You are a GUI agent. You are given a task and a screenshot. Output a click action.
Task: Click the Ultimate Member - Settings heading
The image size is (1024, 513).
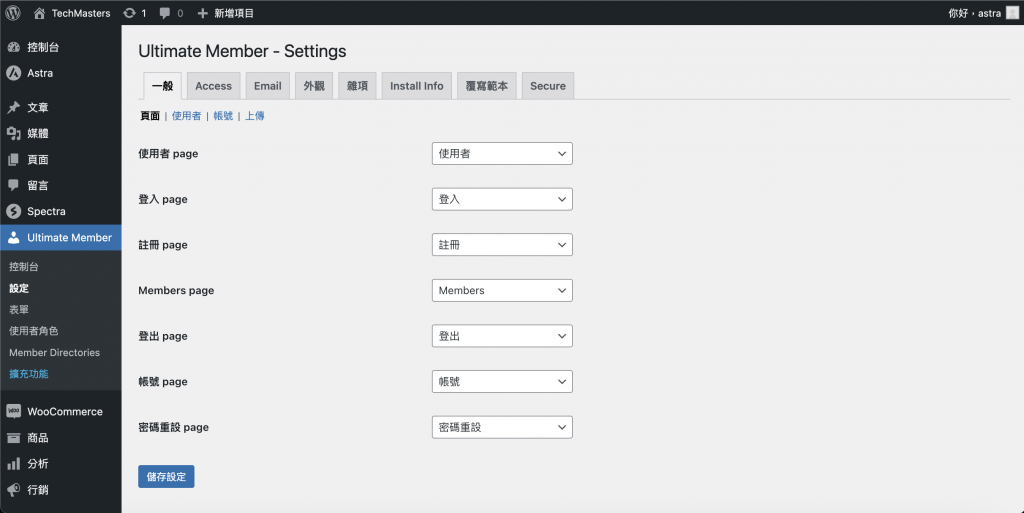pyautogui.click(x=242, y=51)
